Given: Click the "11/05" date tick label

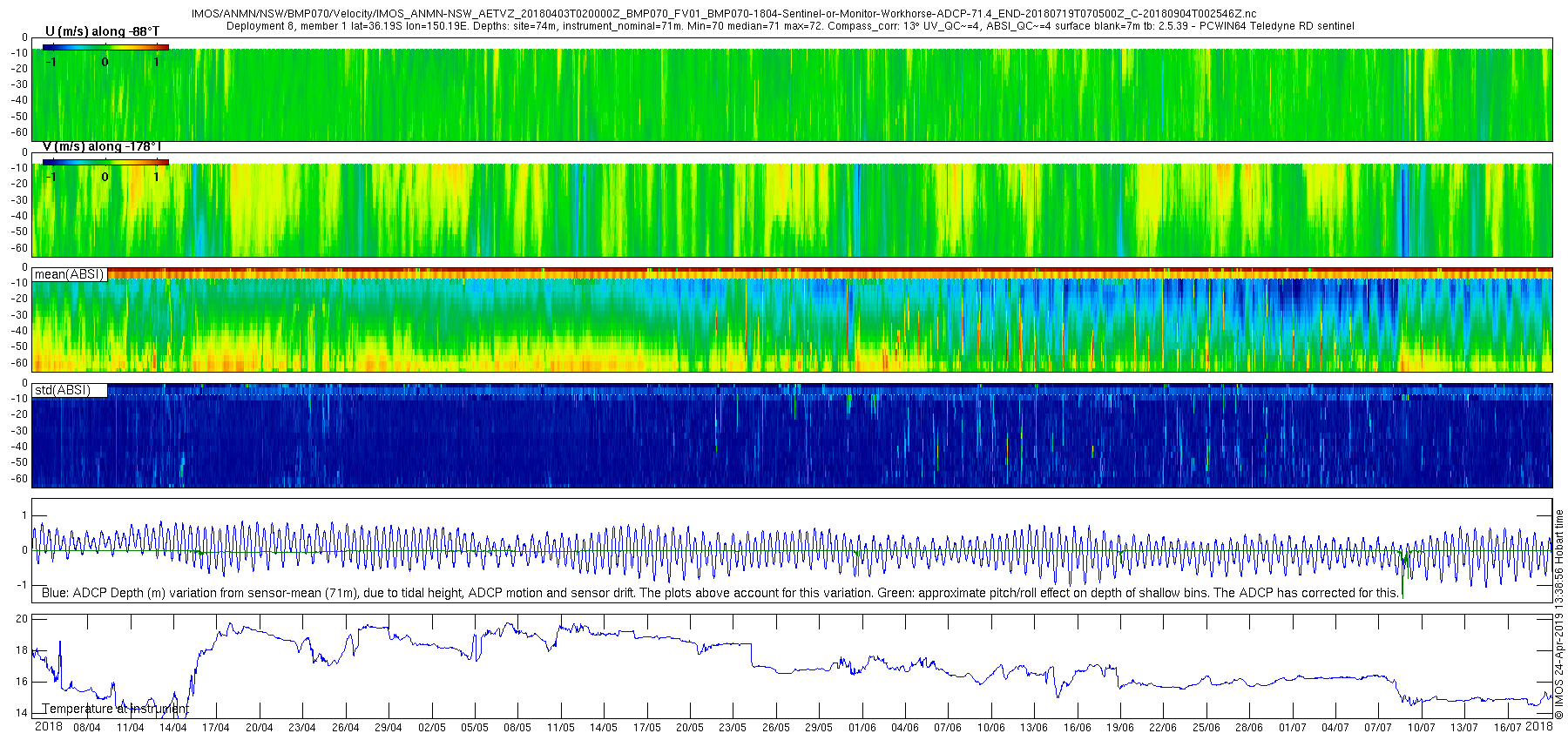Looking at the screenshot, I should (560, 728).
